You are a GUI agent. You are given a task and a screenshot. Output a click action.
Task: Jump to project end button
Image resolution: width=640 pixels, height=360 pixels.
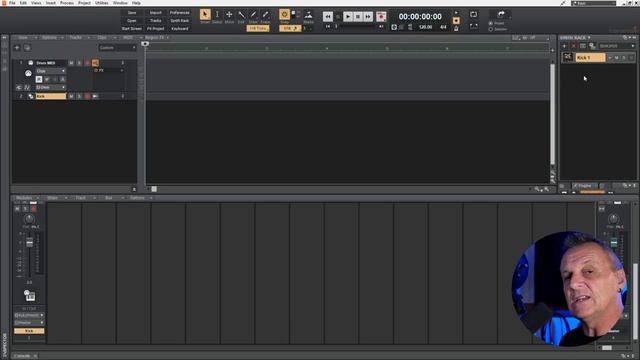tap(381, 27)
